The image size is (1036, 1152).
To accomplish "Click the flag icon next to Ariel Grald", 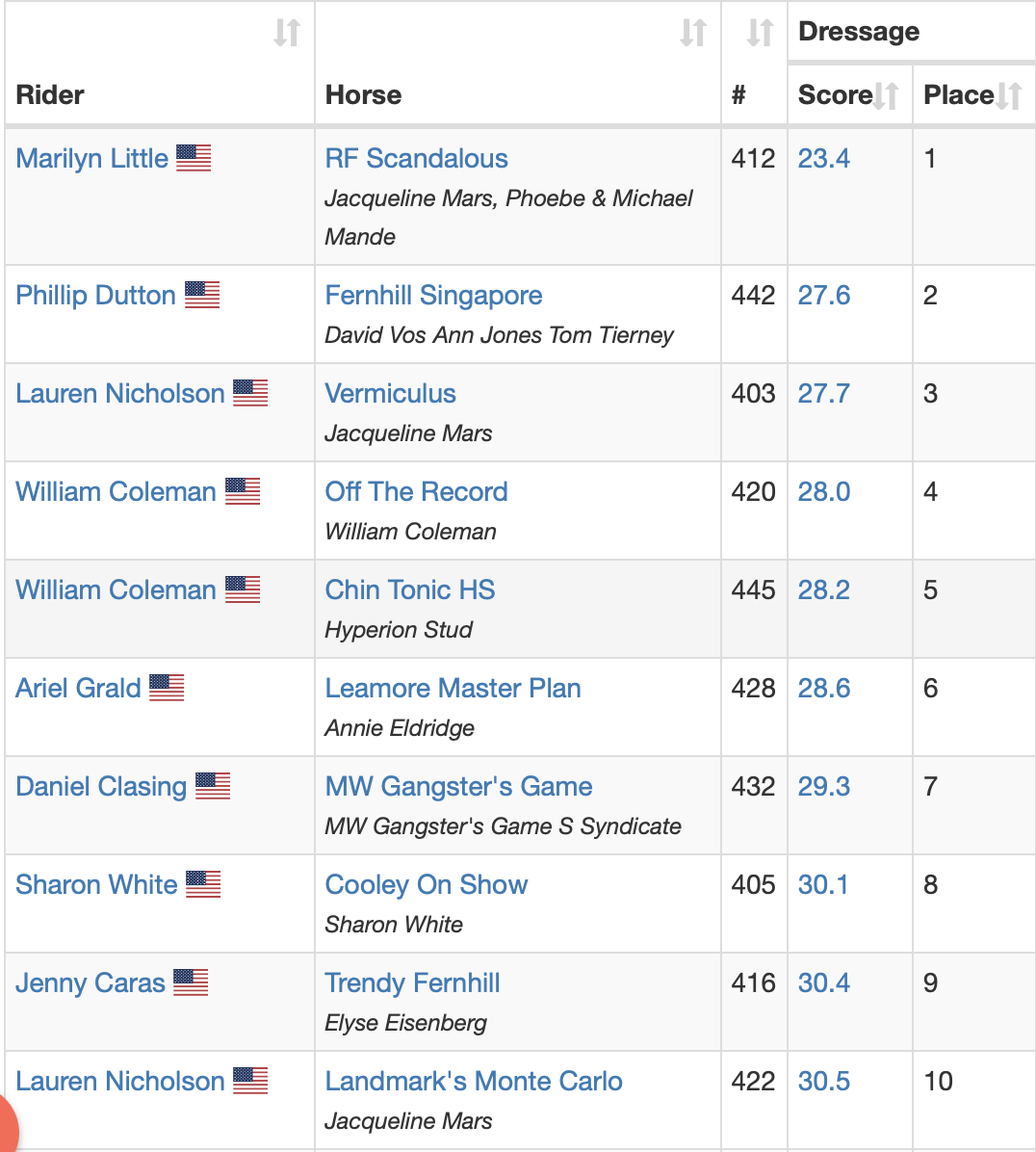I will pos(167,688).
